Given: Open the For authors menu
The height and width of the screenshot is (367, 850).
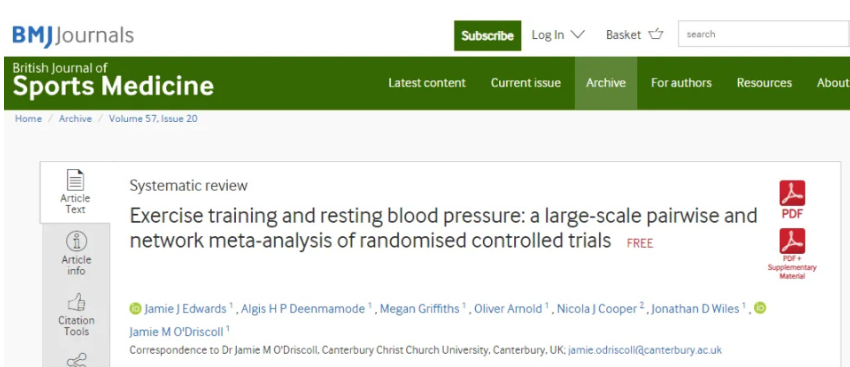Looking at the screenshot, I should 681,83.
